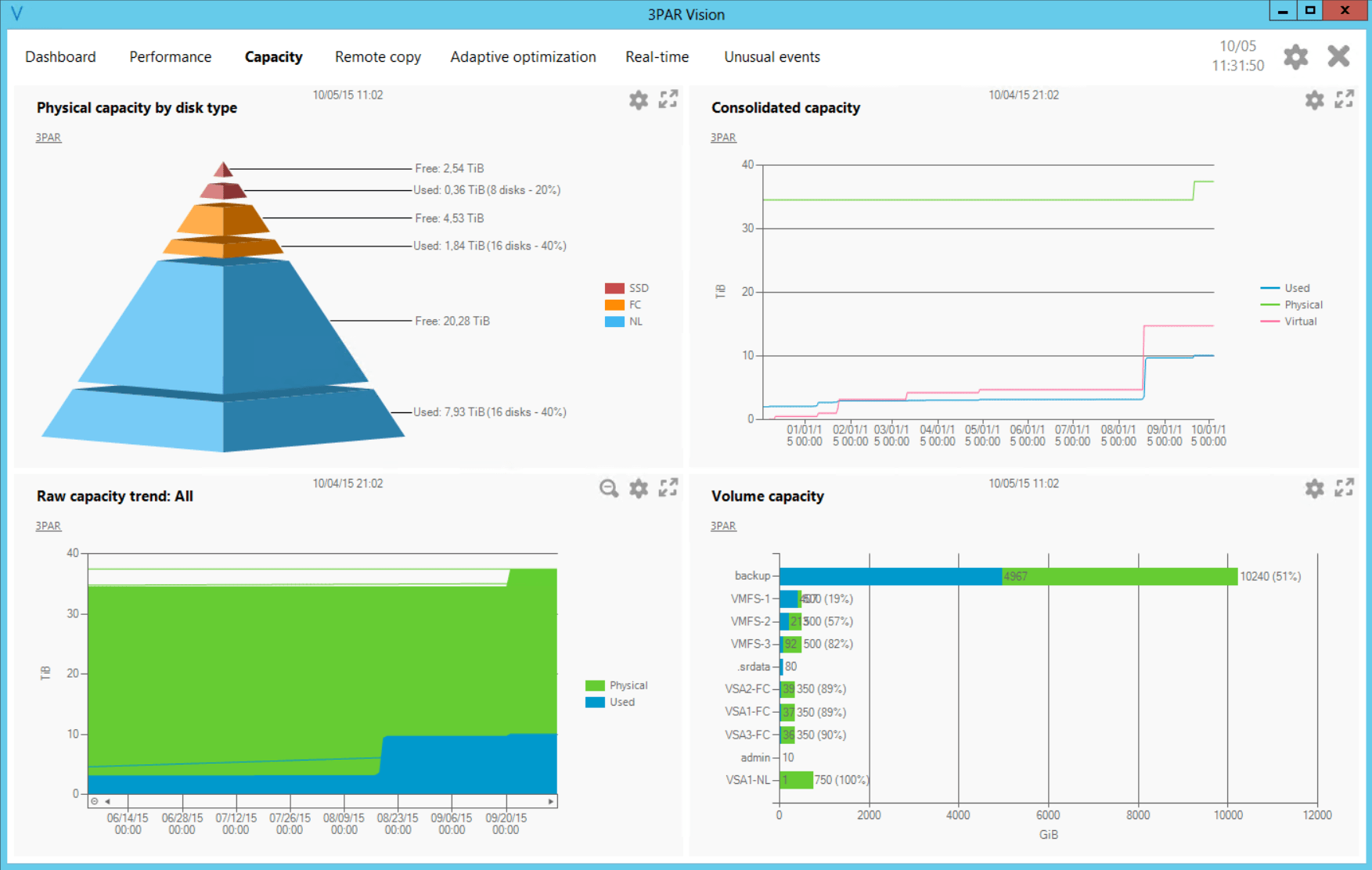Toggle Physical legend entry in Raw capacity trend

617,685
